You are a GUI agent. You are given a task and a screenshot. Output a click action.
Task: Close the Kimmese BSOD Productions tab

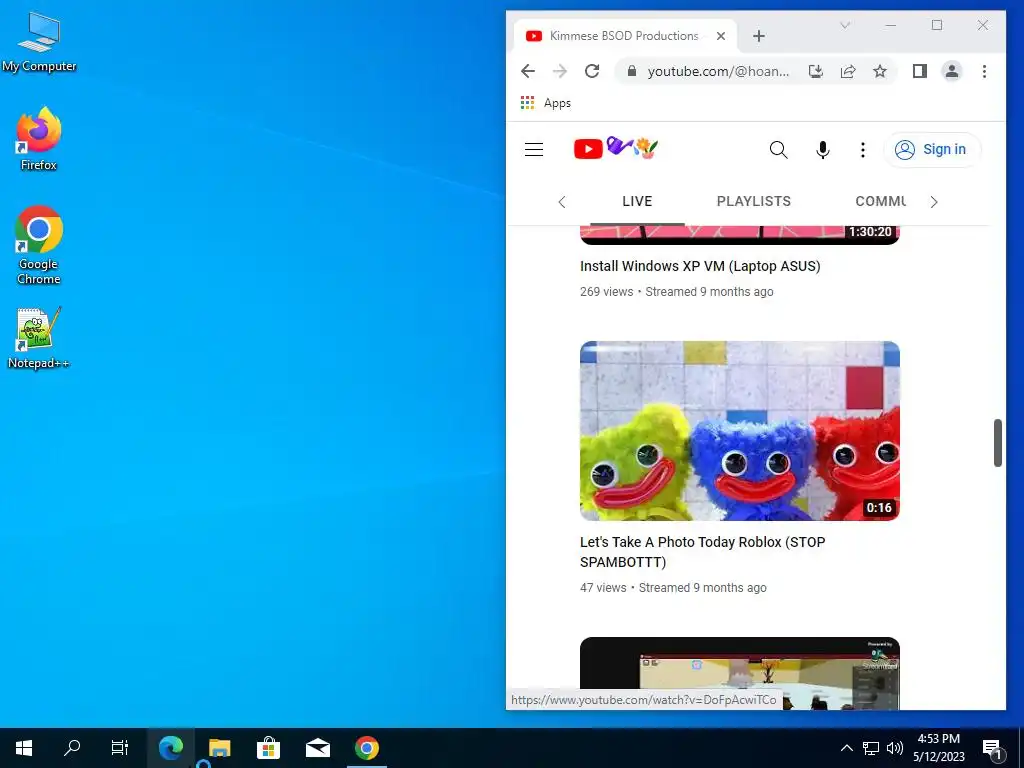click(x=721, y=36)
